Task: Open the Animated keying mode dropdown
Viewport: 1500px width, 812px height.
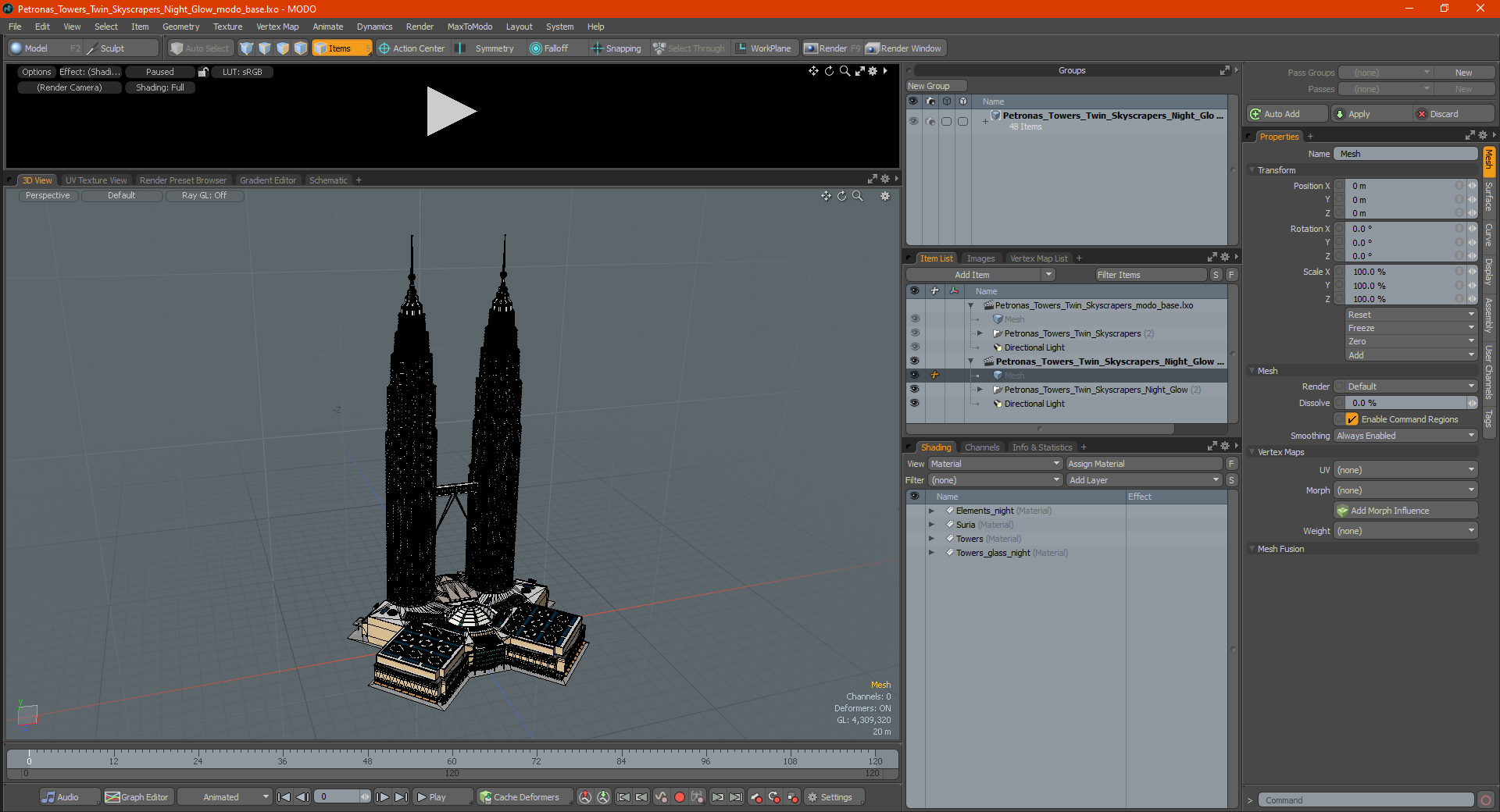Action: click(x=225, y=797)
